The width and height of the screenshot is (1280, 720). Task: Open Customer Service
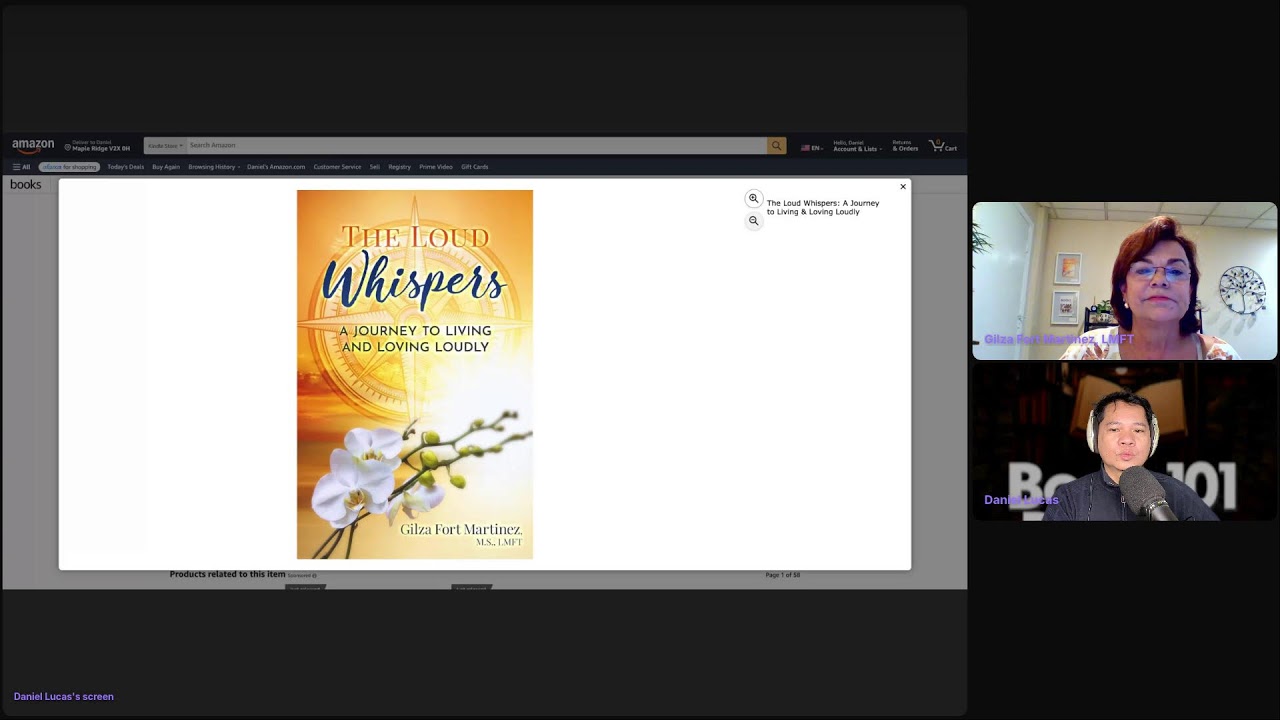(337, 167)
